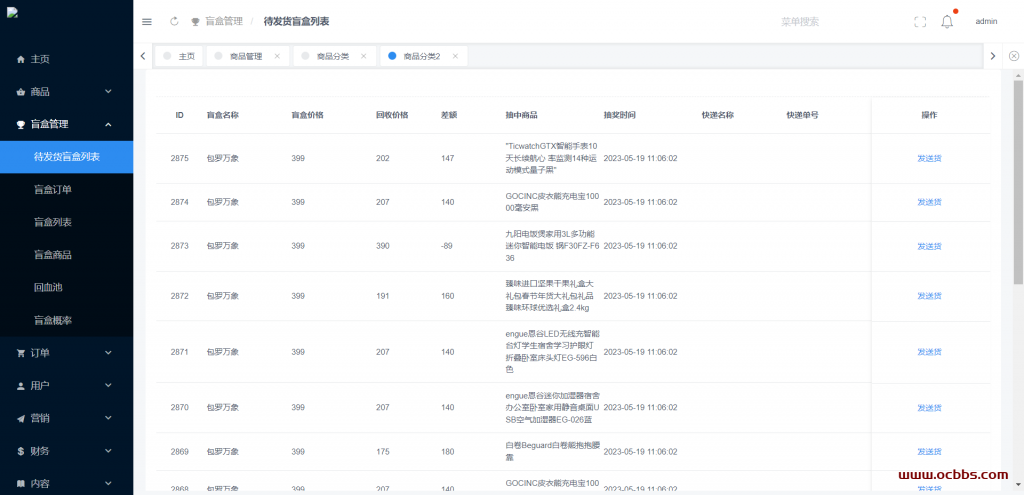Screen dimensions: 1024x495
Task: Open 盲盒订单 in sidebar
Action: tap(67, 189)
